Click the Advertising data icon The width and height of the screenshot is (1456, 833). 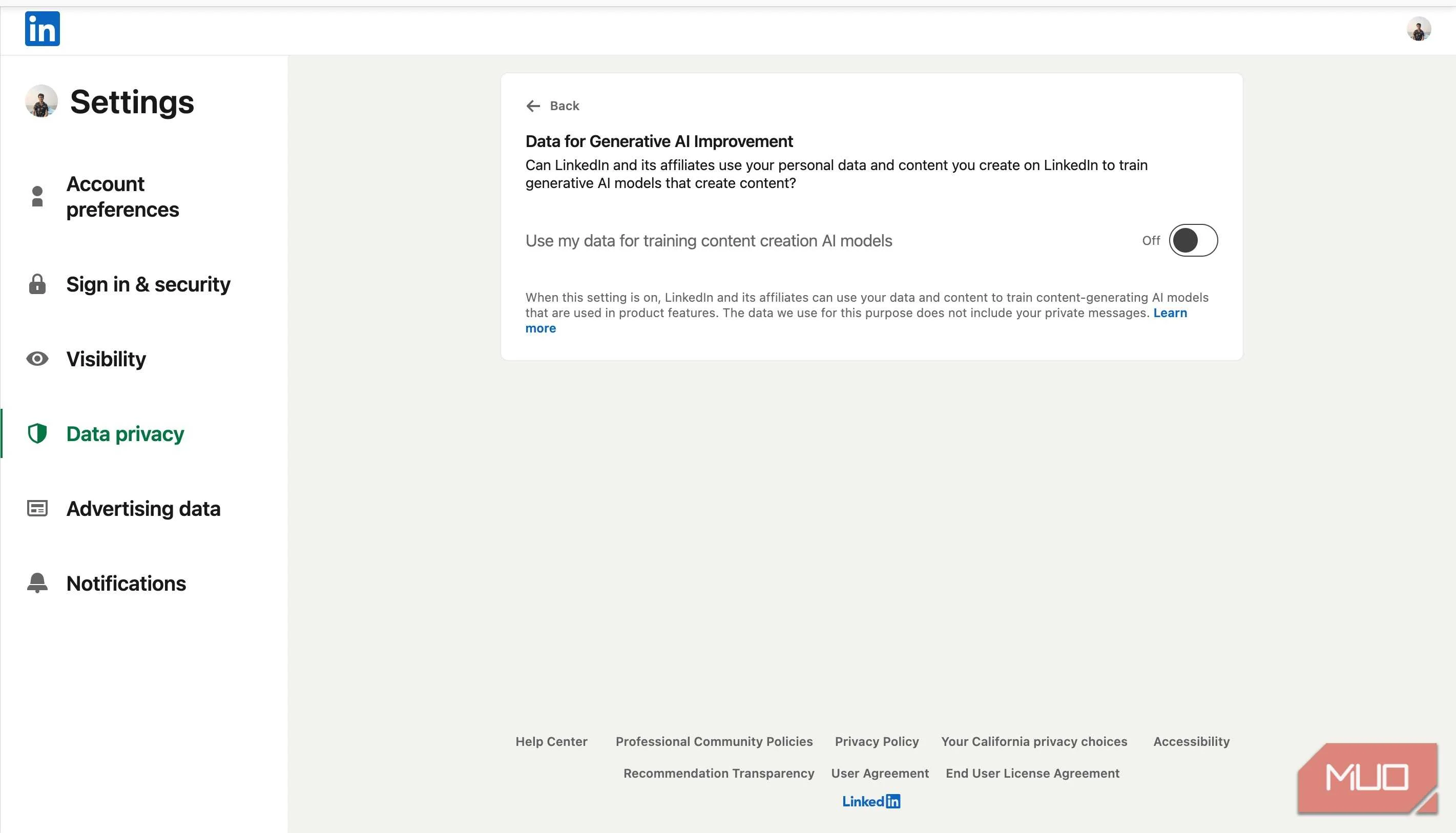[36, 508]
